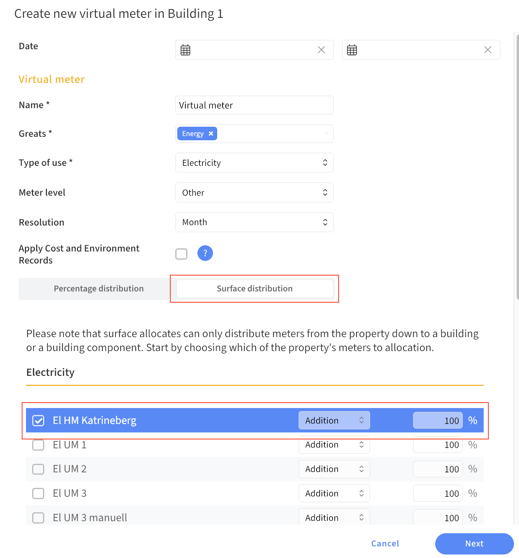The height and width of the screenshot is (558, 519).
Task: Open the start date calendar icon
Action: coord(185,50)
